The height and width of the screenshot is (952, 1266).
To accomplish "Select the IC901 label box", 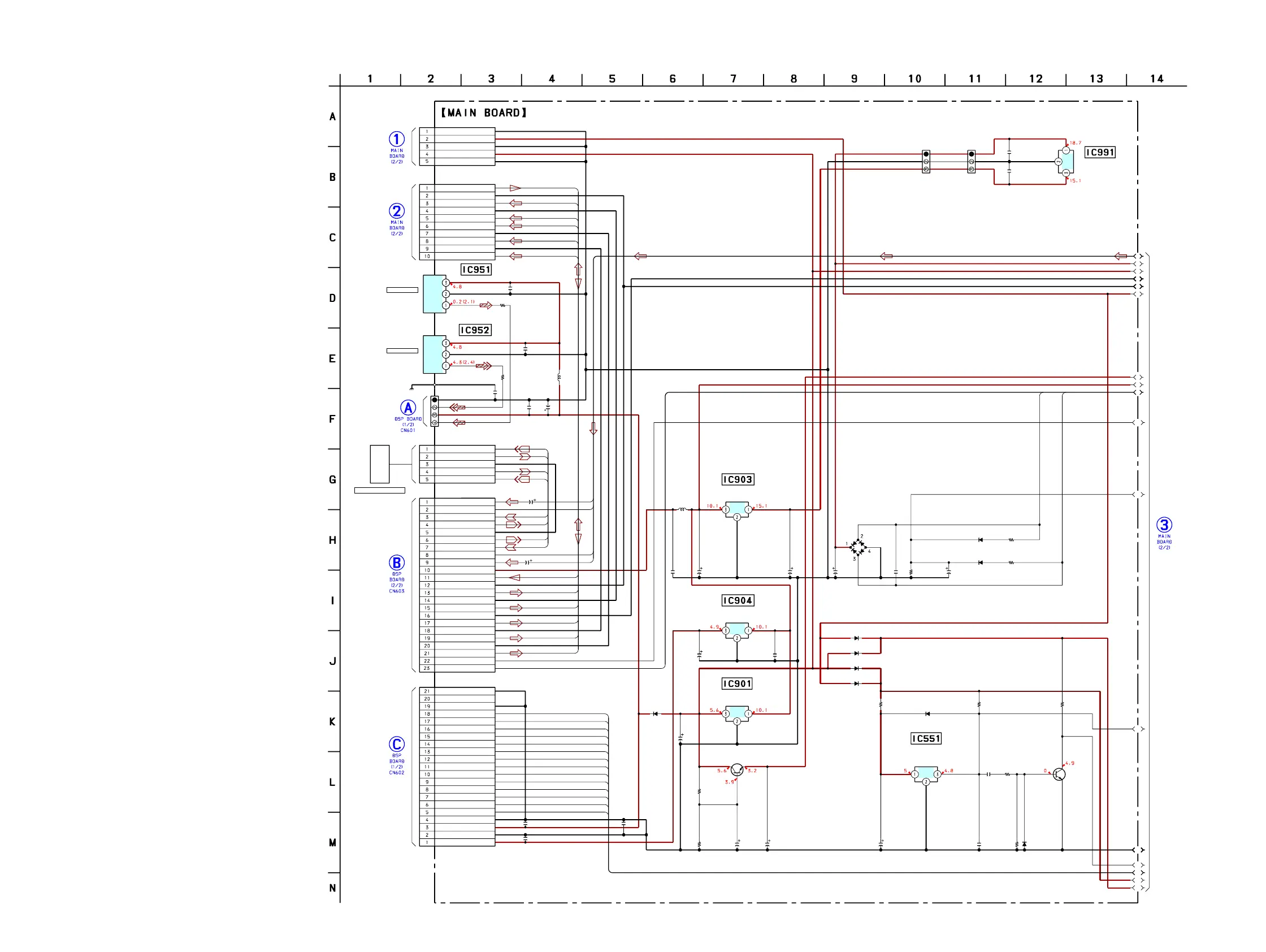I will [x=736, y=683].
